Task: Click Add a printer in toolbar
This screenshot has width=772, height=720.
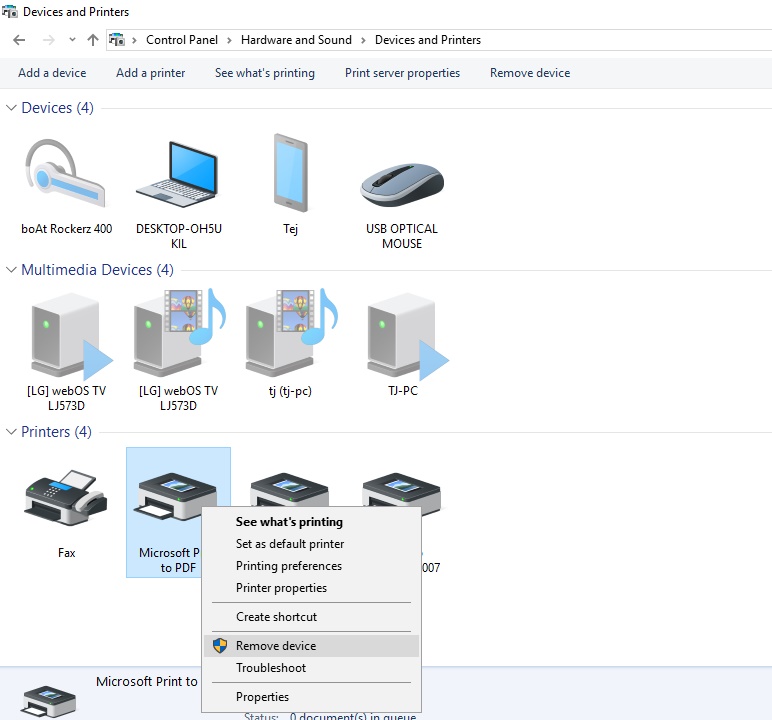Action: [x=151, y=73]
